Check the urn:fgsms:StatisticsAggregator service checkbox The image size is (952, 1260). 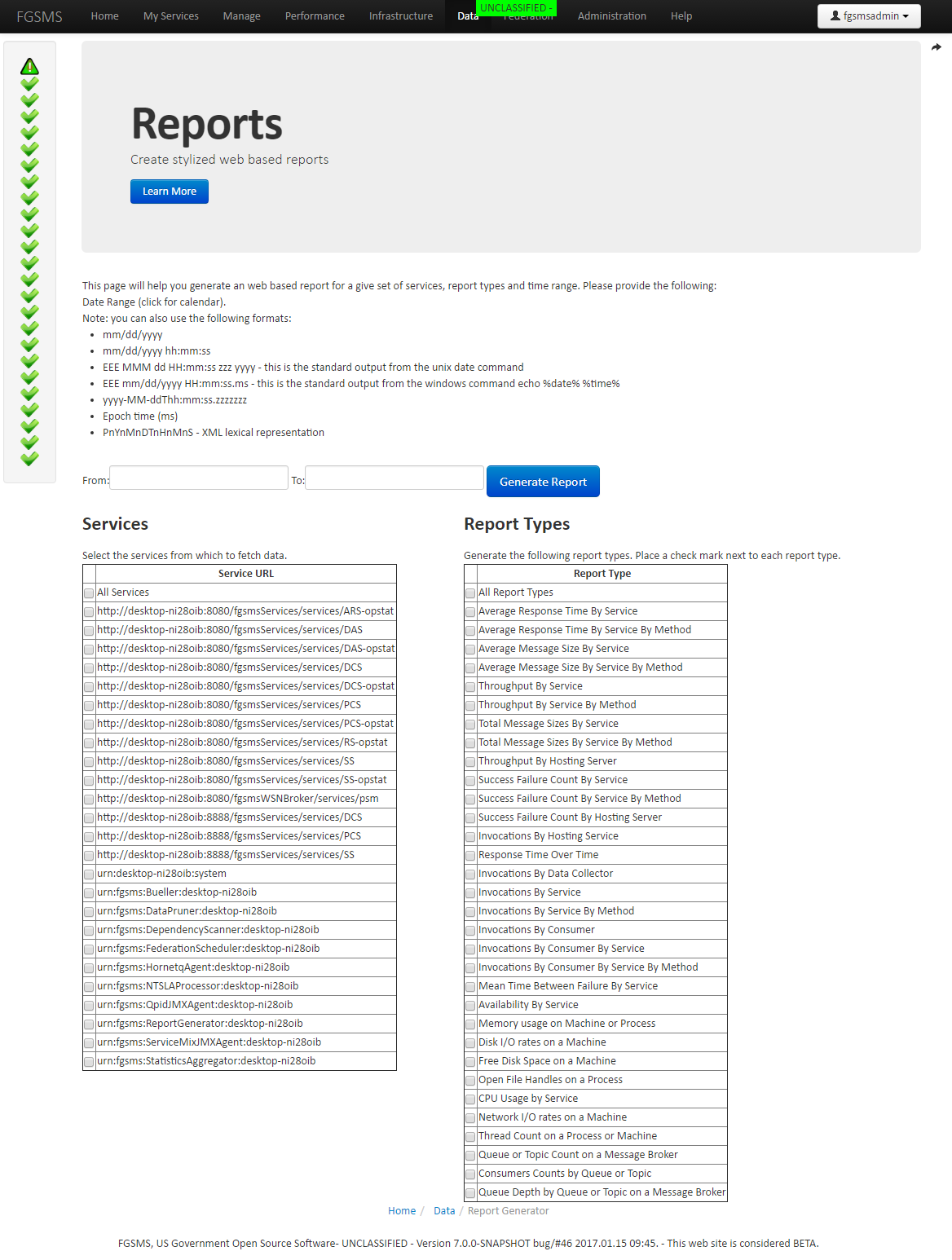click(89, 1062)
